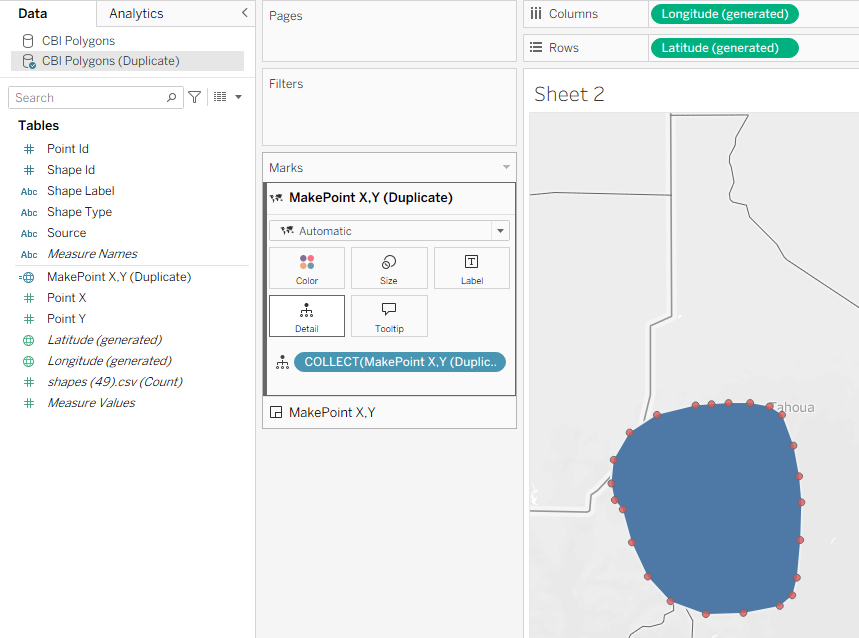Screen dimensions: 859x638
Task: Open the Color mark card
Action: [306, 268]
